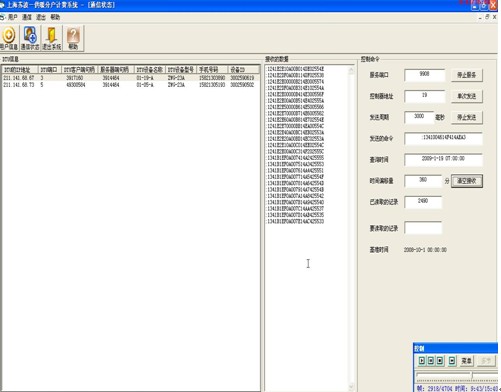Click the 服务器端句柄 column header
501x392 pixels.
(x=116, y=70)
